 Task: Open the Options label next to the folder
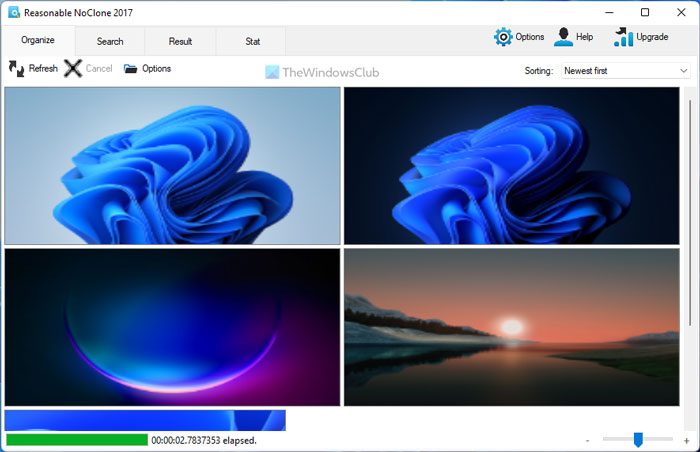click(157, 68)
